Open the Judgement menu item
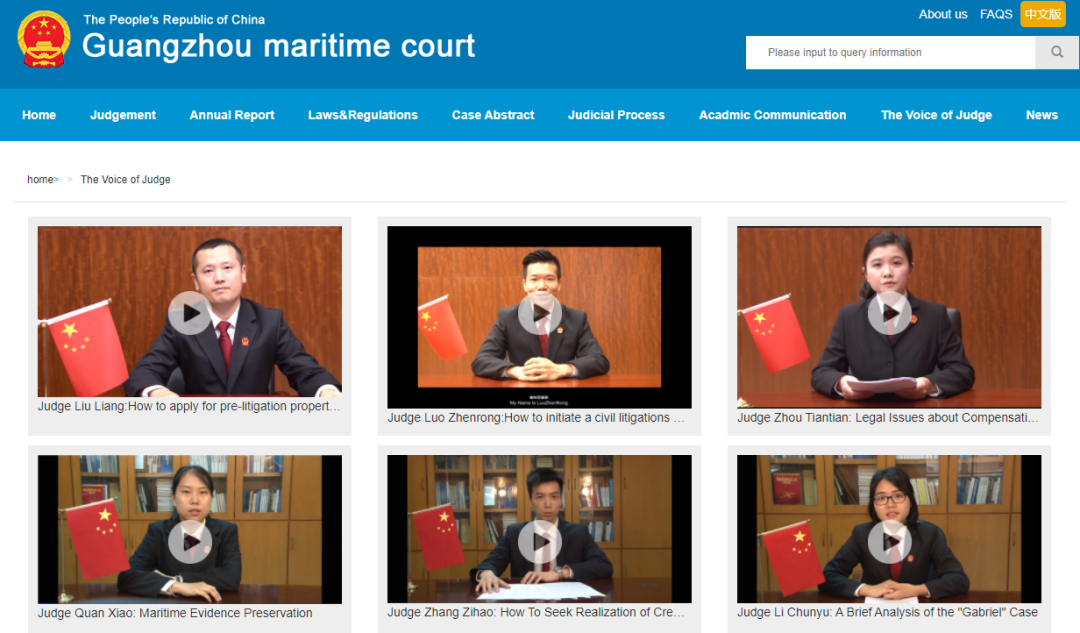The image size is (1080, 633). click(123, 115)
